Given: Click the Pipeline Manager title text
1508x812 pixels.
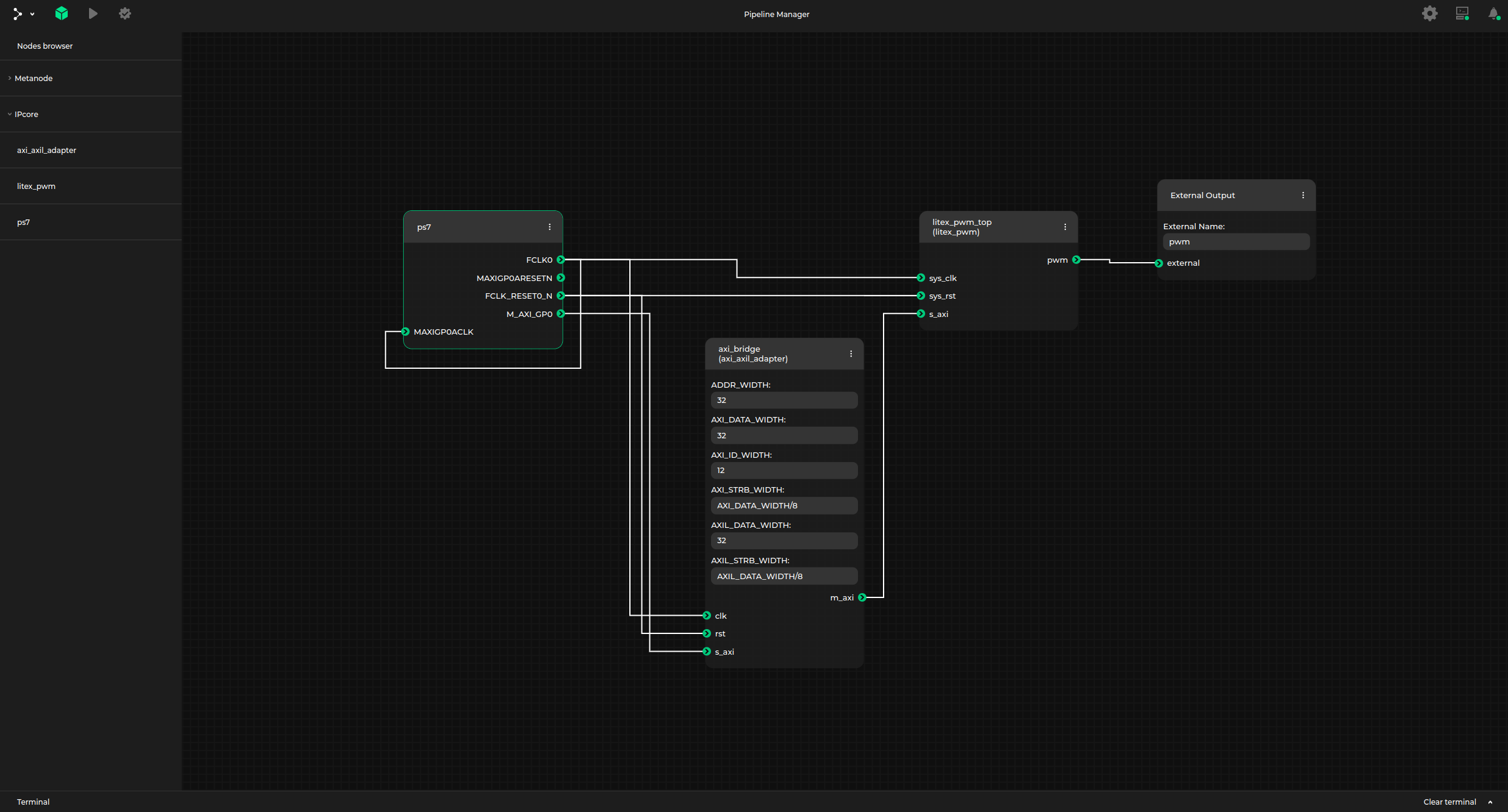Looking at the screenshot, I should 776,14.
